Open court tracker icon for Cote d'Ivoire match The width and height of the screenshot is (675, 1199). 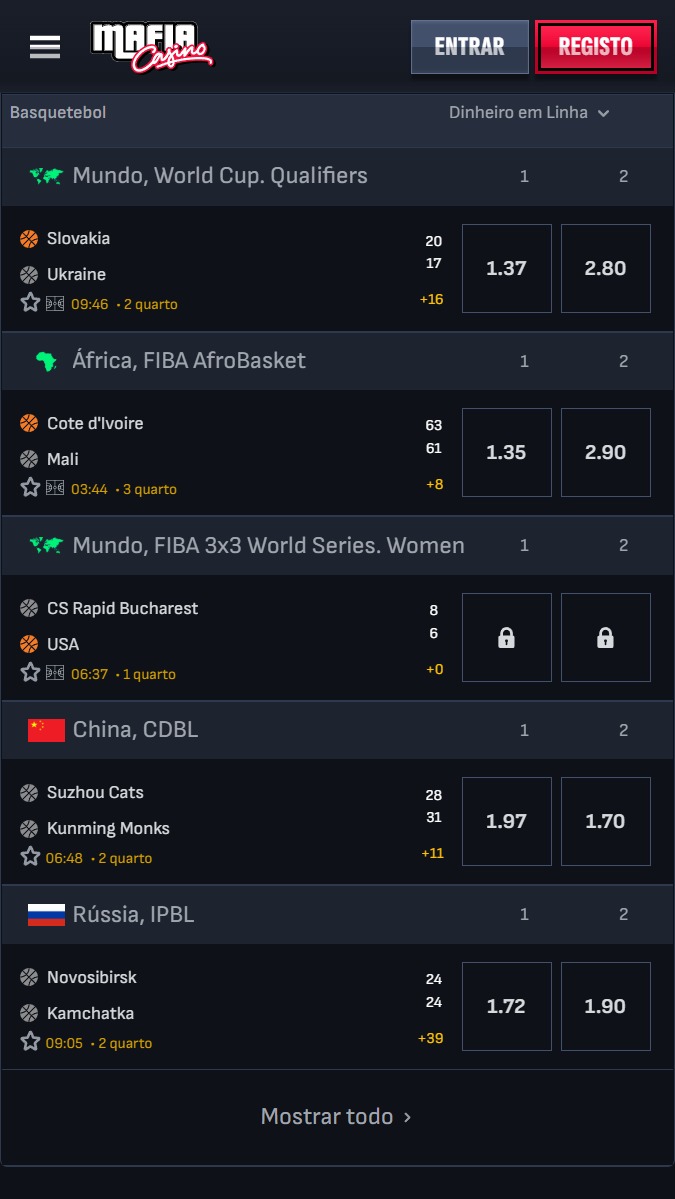[x=55, y=489]
